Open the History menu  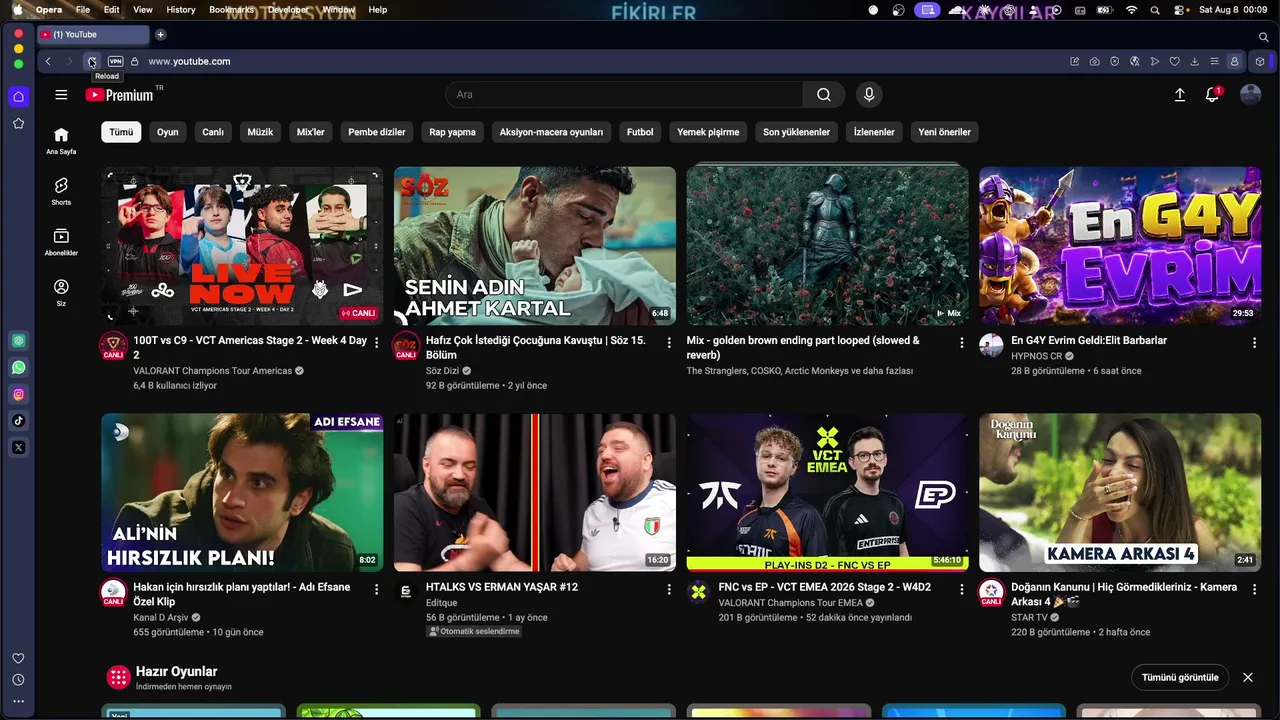click(x=181, y=10)
